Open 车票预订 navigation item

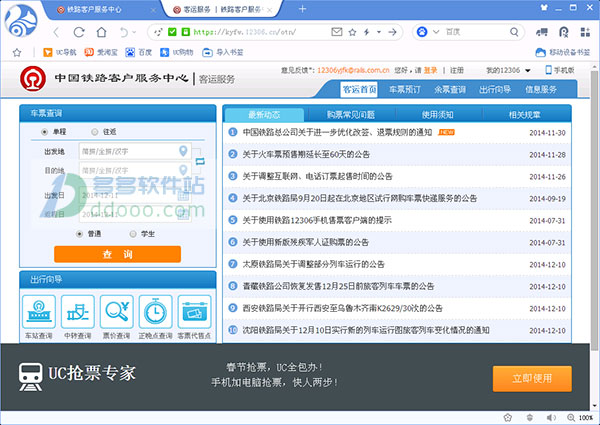coord(404,90)
